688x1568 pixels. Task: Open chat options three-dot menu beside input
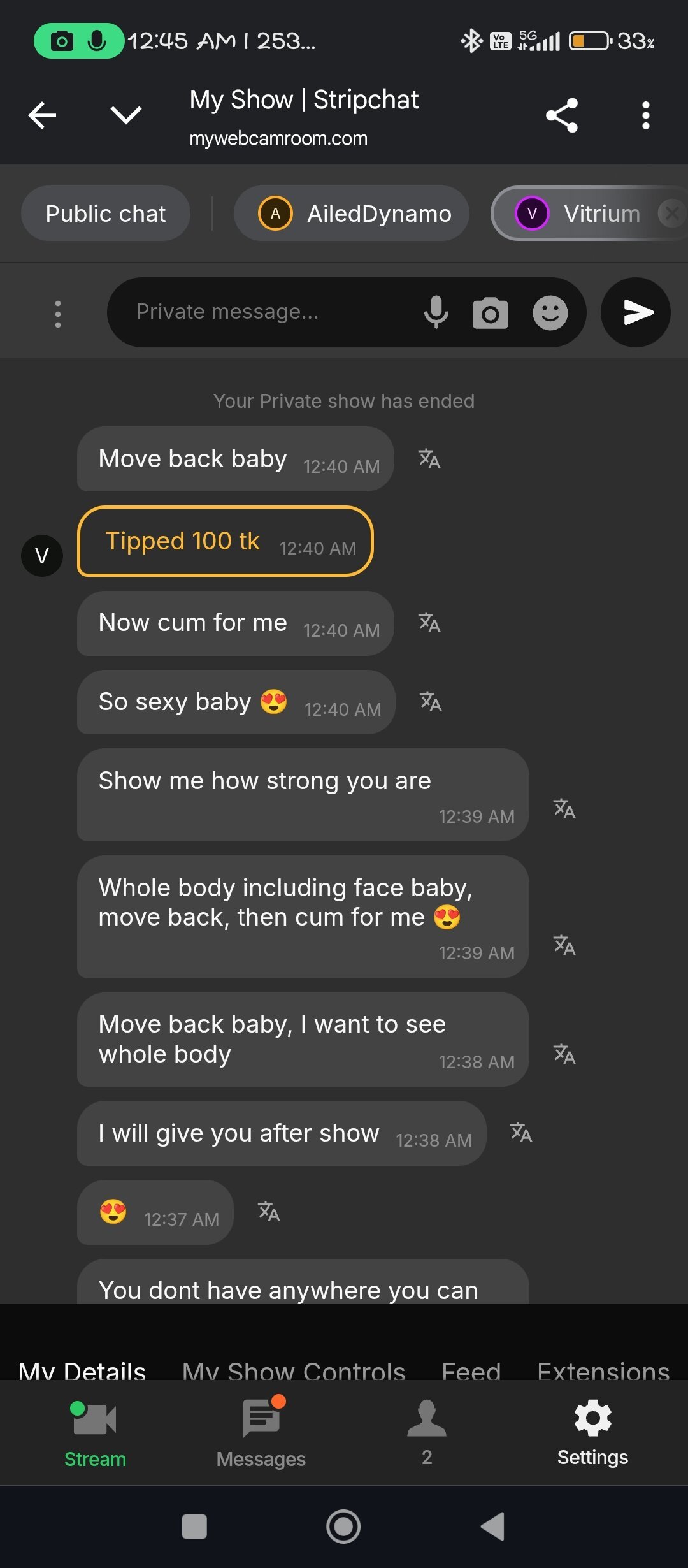click(x=58, y=314)
